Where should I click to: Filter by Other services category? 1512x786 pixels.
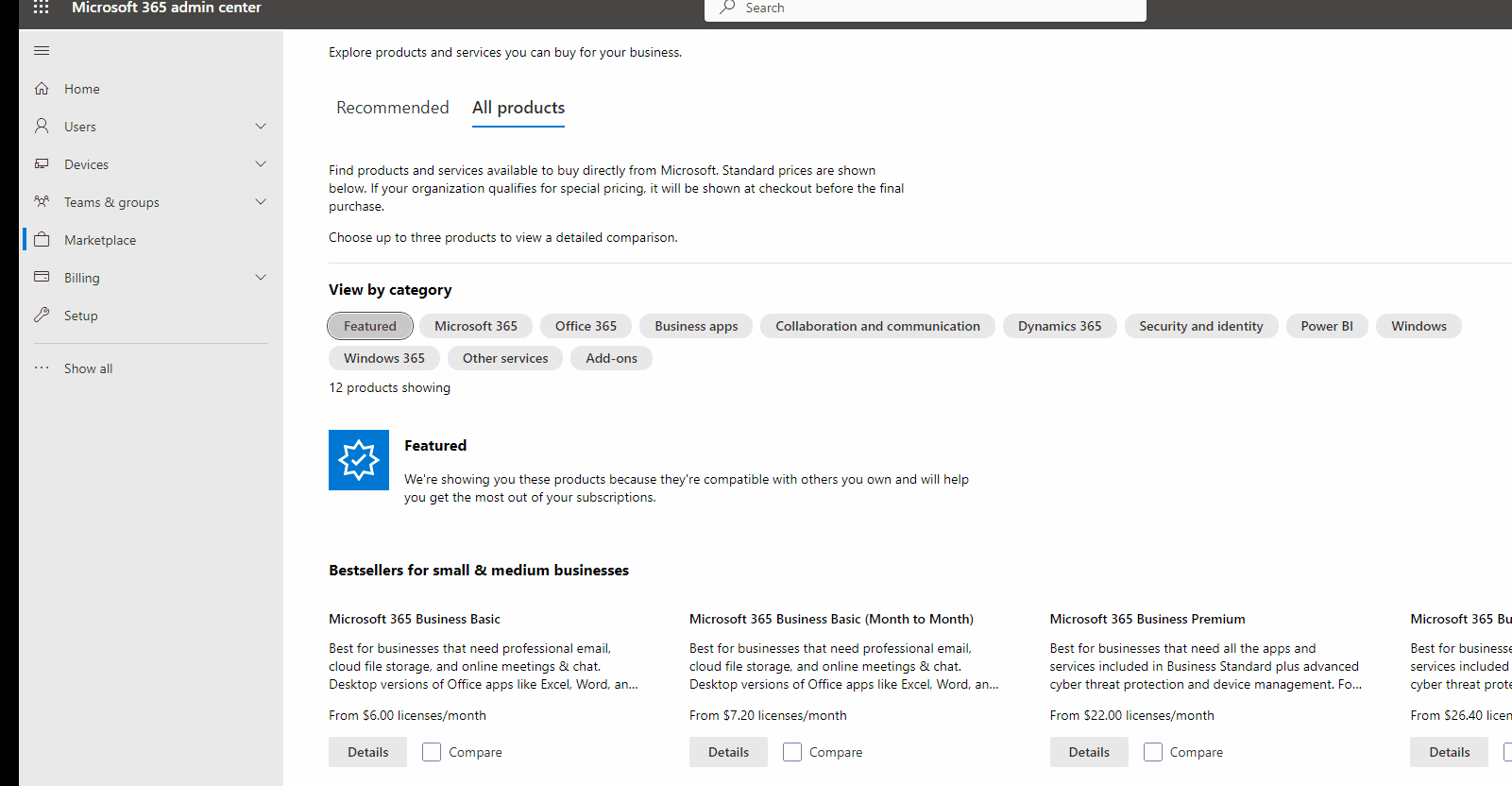point(505,358)
